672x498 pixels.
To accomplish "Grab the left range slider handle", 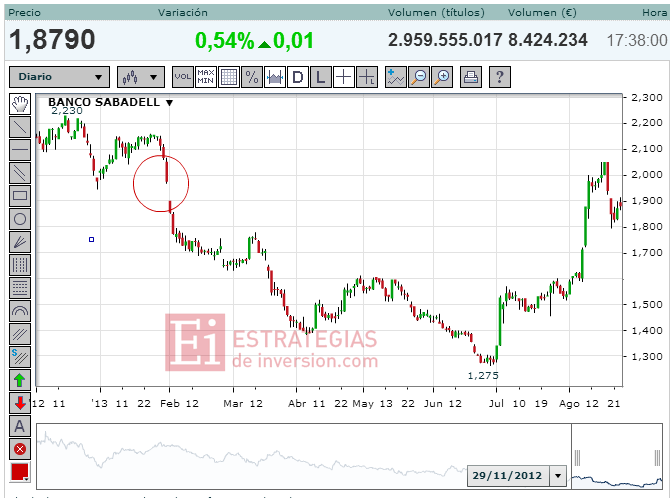I will click(x=577, y=458).
